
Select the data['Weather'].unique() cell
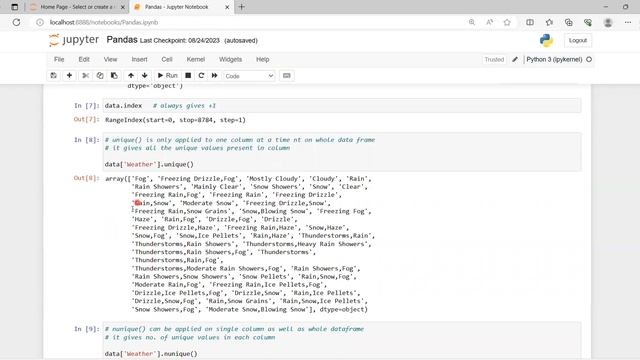click(x=342, y=152)
